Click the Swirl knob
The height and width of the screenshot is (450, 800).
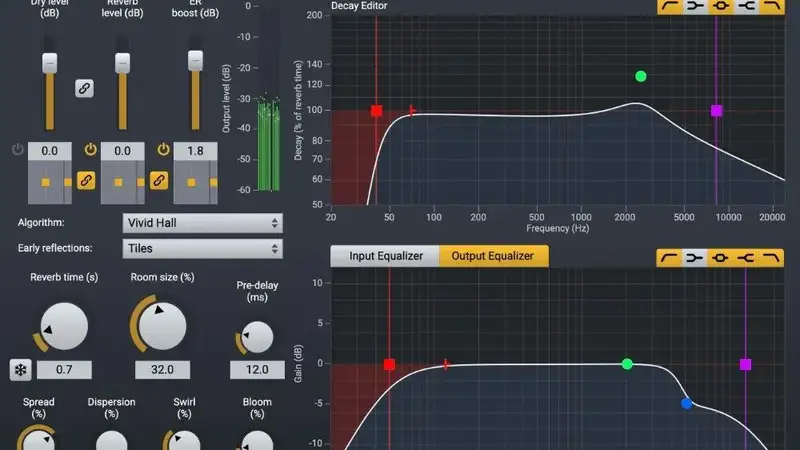pyautogui.click(x=184, y=440)
